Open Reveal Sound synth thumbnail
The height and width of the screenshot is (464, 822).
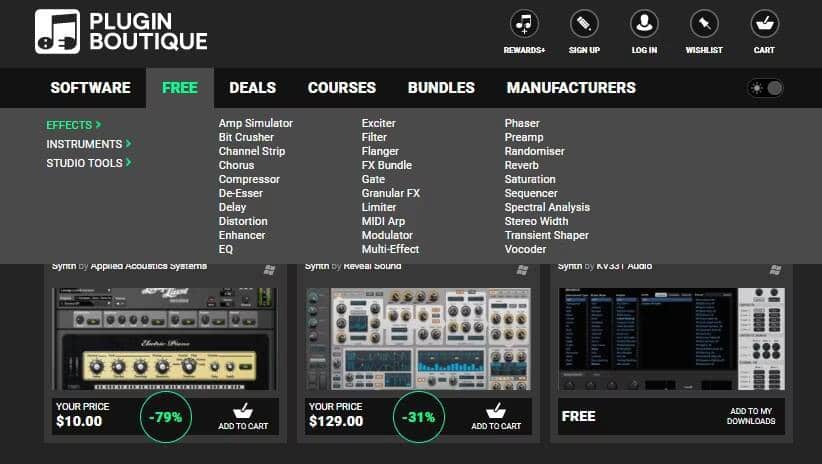coord(418,339)
